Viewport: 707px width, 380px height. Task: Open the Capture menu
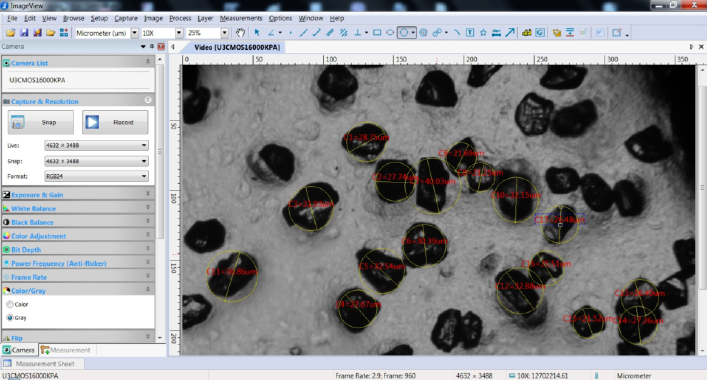coord(126,18)
